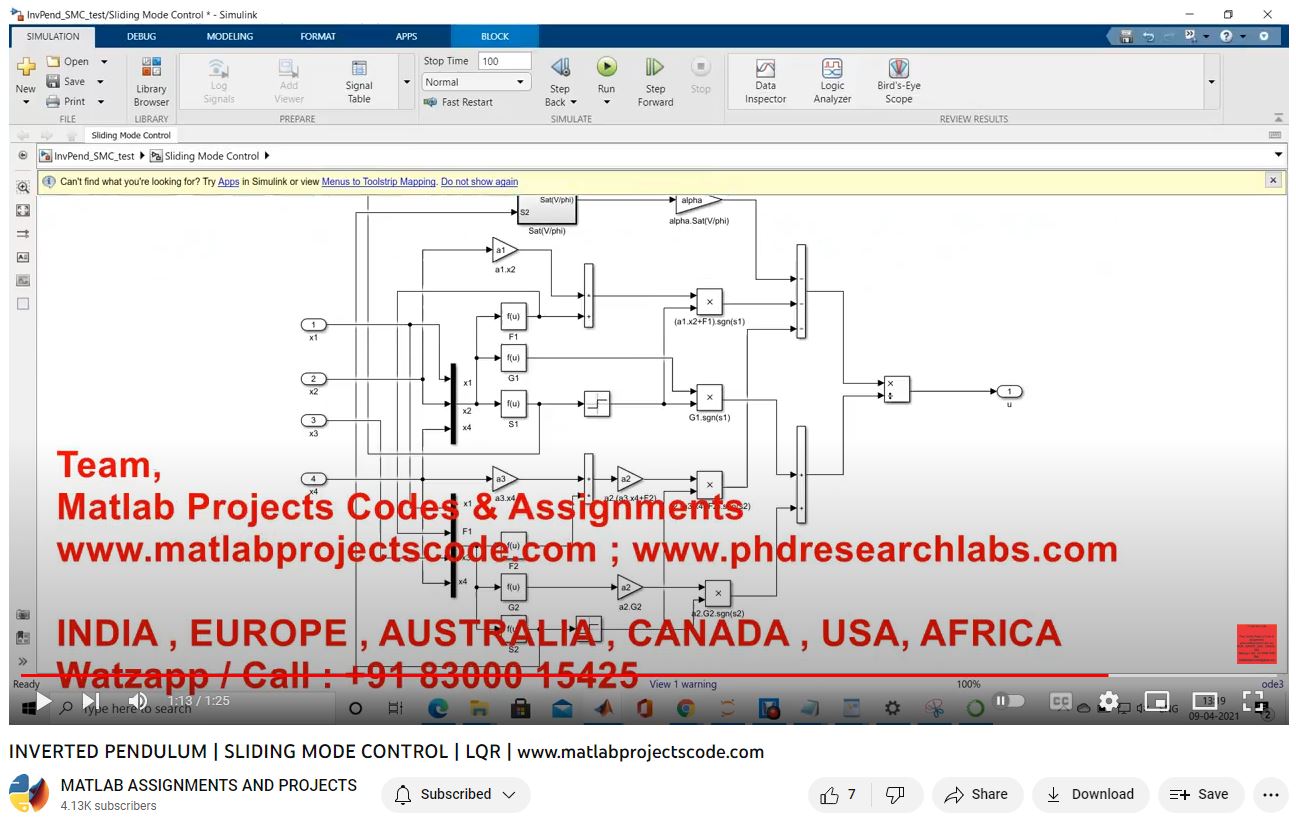Click the Save to playlist button
The width and height of the screenshot is (1296, 828).
pyautogui.click(x=1200, y=794)
